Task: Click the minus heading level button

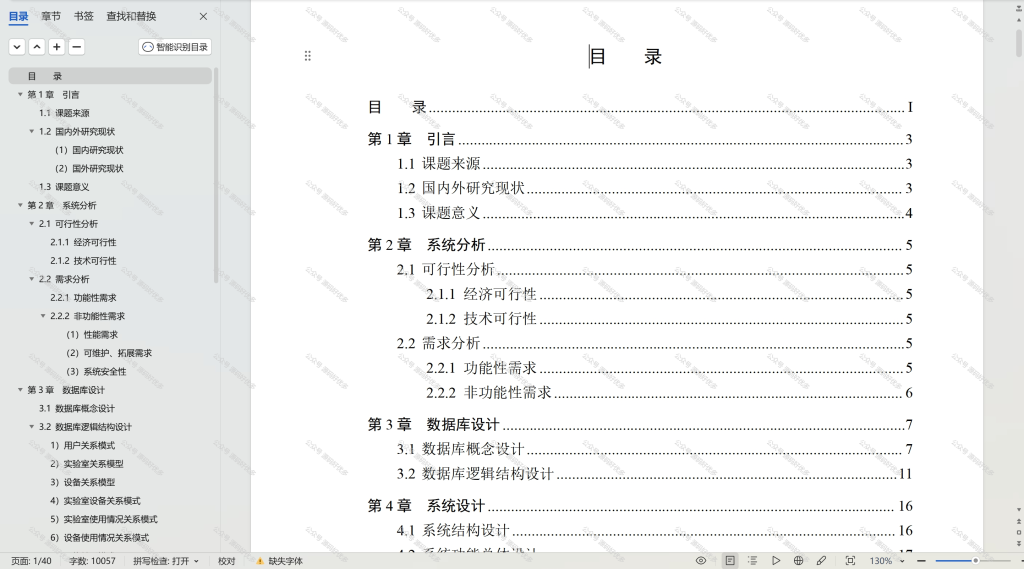Action: pos(76,47)
